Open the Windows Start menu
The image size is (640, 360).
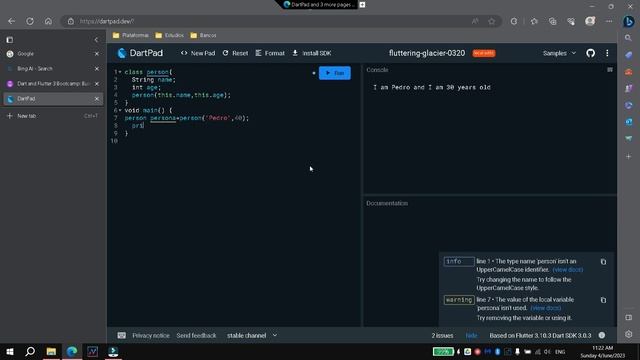9,351
